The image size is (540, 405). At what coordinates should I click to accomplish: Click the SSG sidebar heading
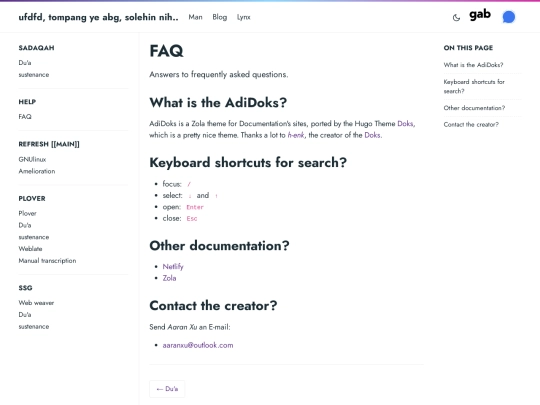(25, 288)
